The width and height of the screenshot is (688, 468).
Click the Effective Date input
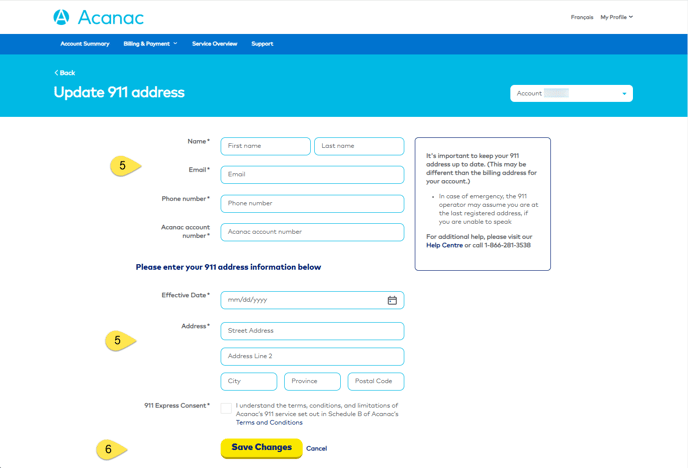(x=312, y=300)
